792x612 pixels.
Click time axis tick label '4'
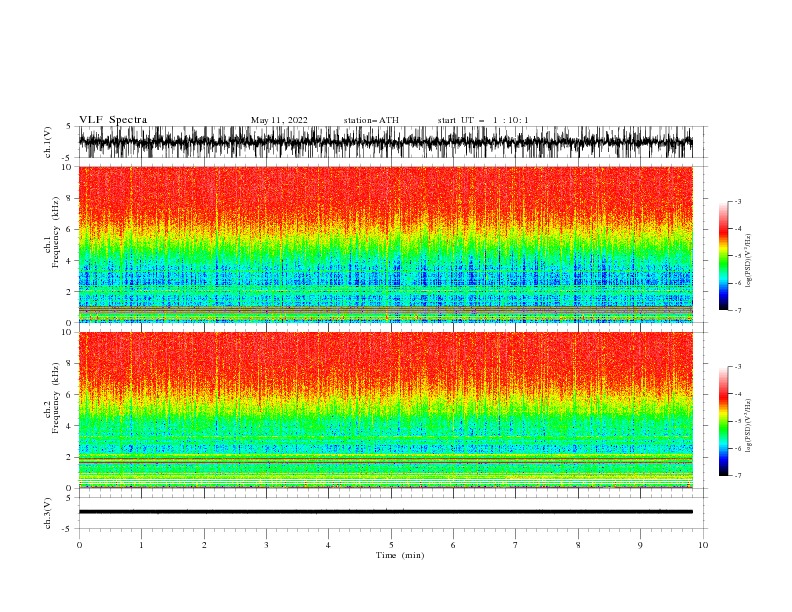[328, 545]
